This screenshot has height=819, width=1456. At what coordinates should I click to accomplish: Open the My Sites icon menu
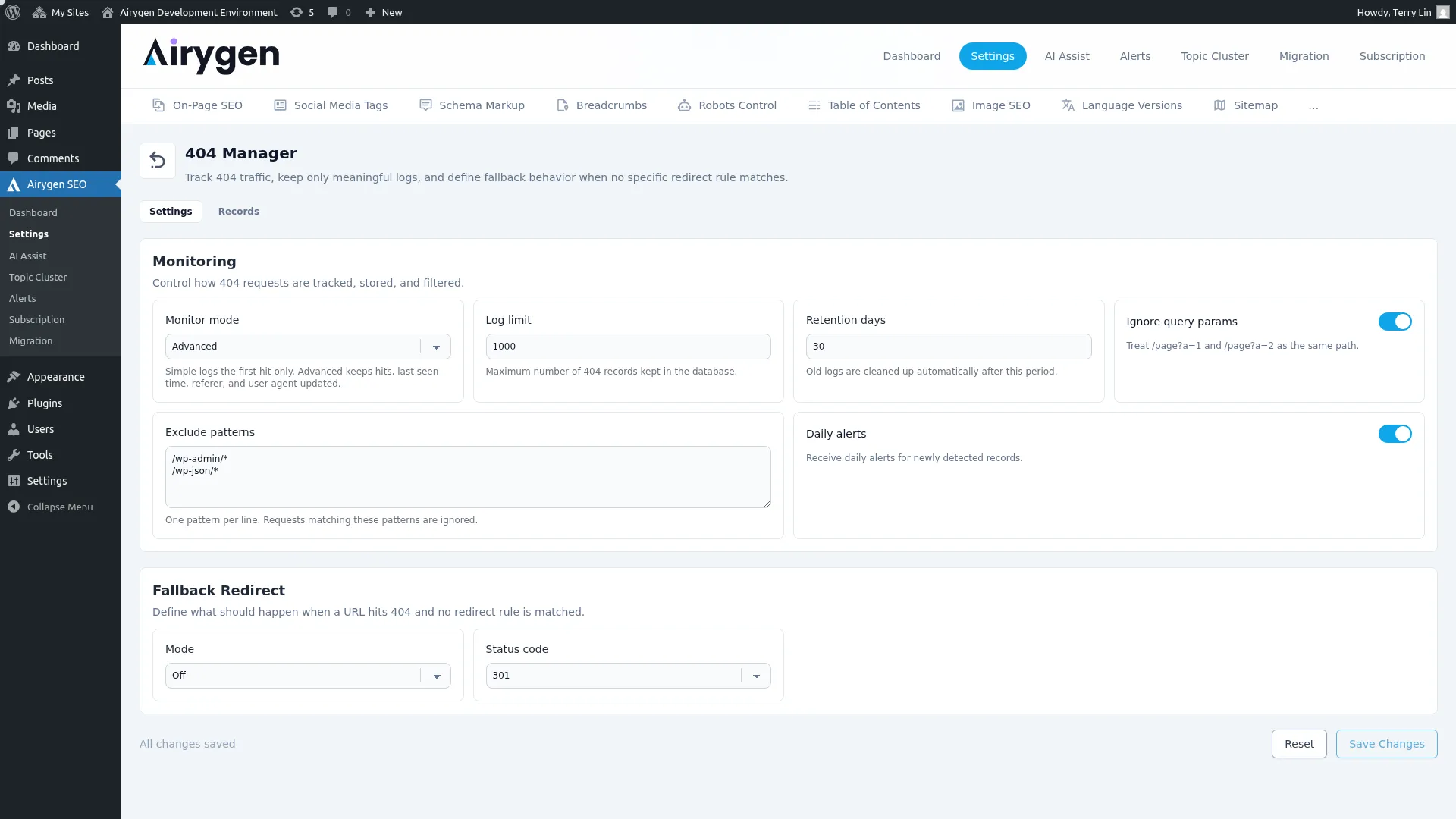pos(39,12)
